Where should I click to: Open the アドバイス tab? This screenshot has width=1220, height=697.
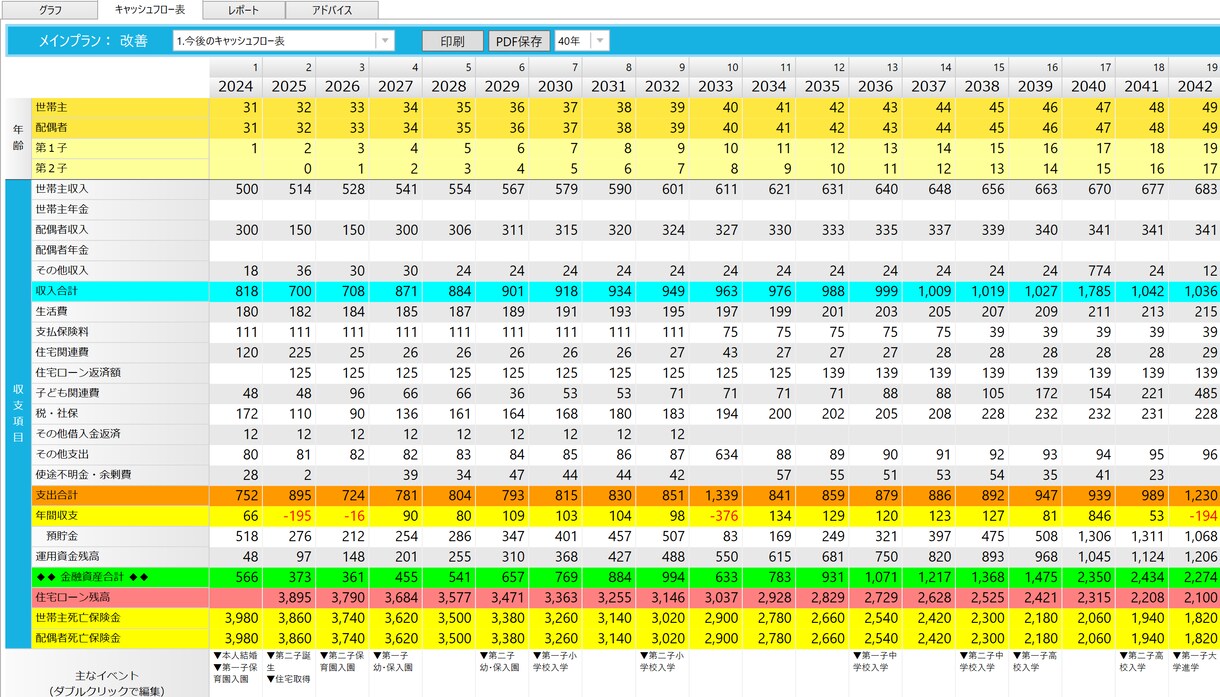coord(332,10)
